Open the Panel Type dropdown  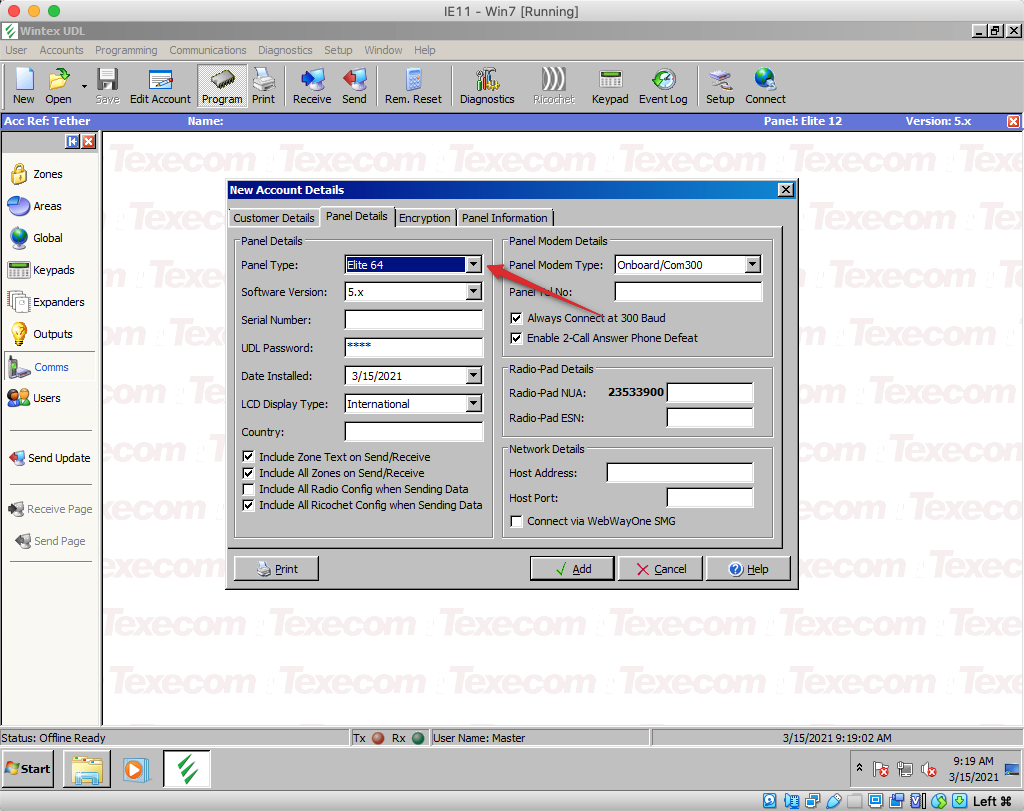pyautogui.click(x=474, y=264)
